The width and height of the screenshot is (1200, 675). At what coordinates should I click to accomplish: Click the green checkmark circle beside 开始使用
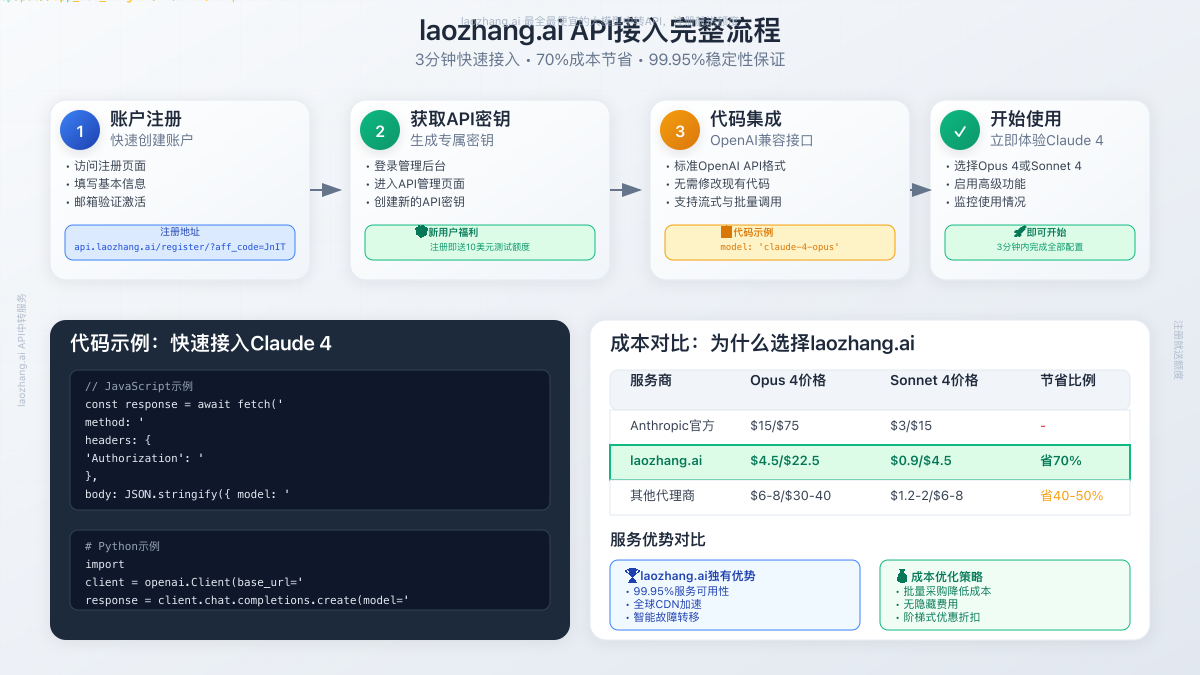click(x=960, y=130)
